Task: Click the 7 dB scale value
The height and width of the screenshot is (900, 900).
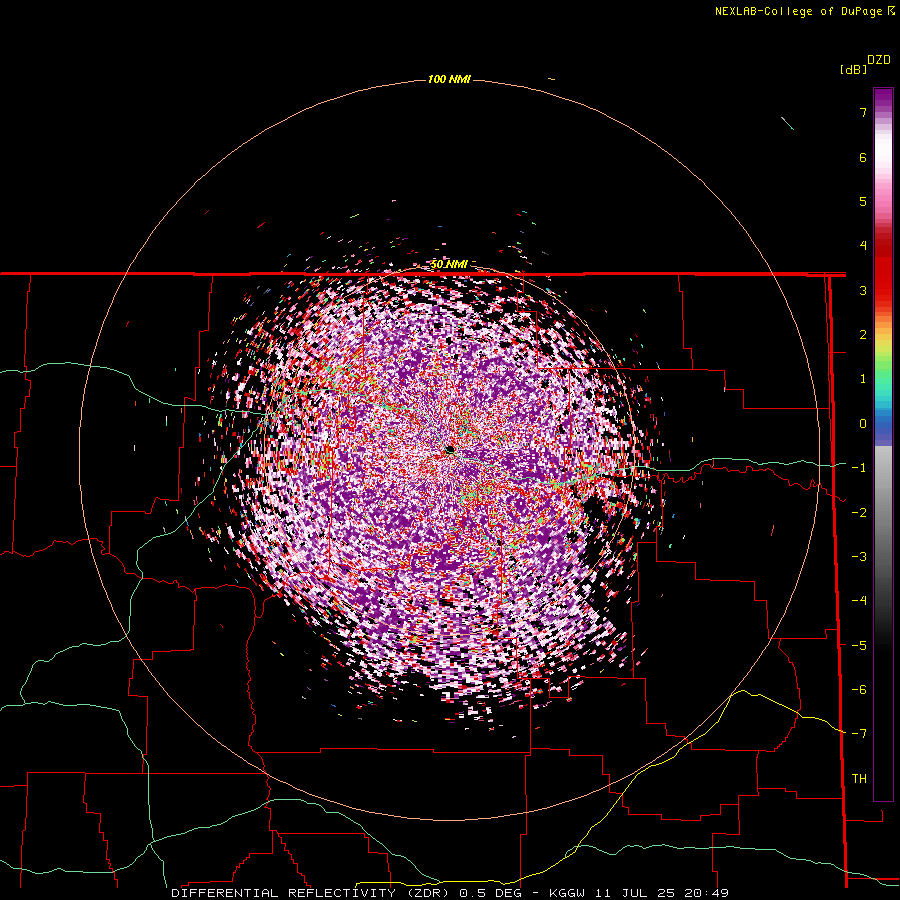Action: (863, 112)
